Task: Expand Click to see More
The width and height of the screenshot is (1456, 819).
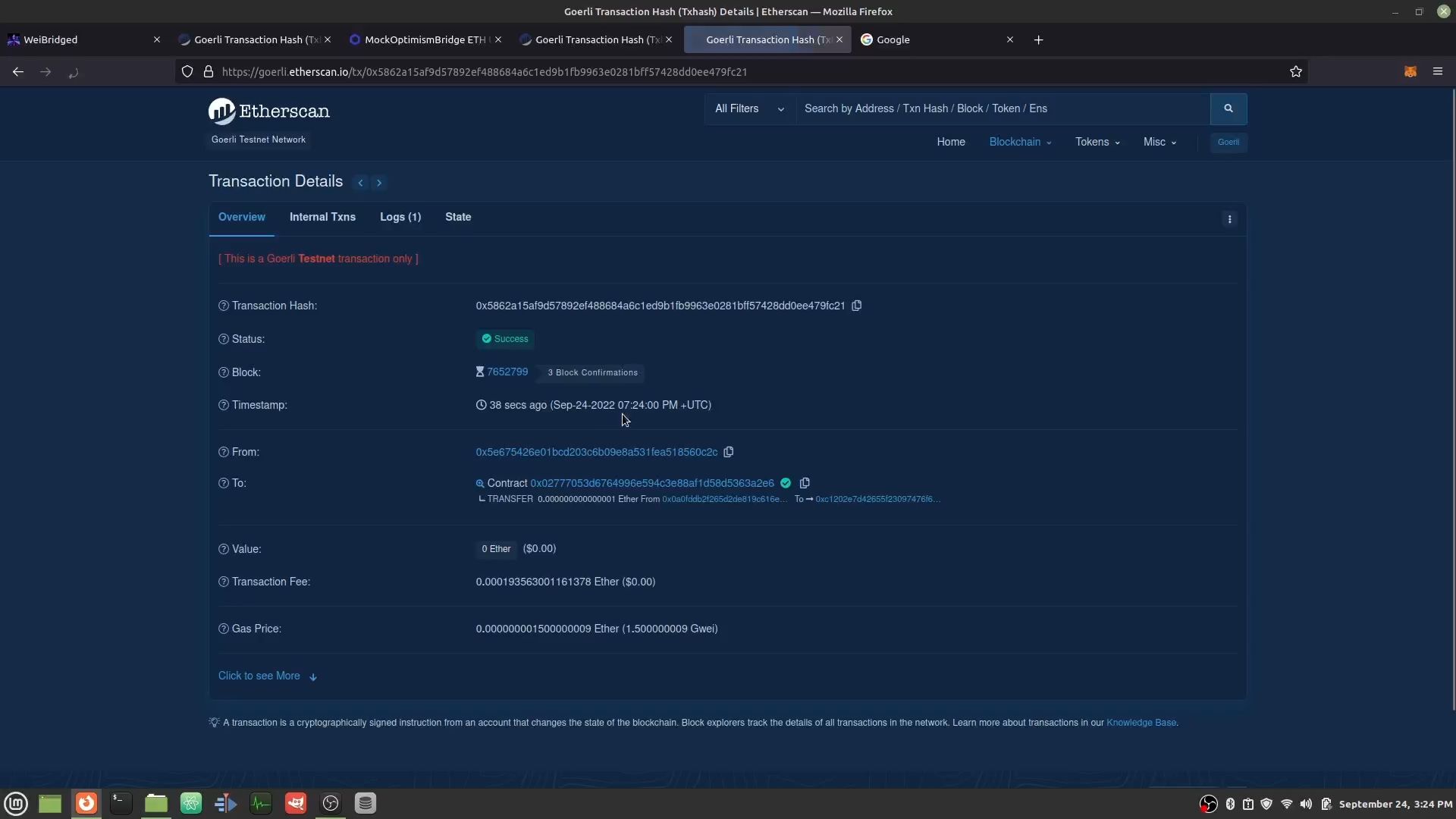Action: pos(268,676)
